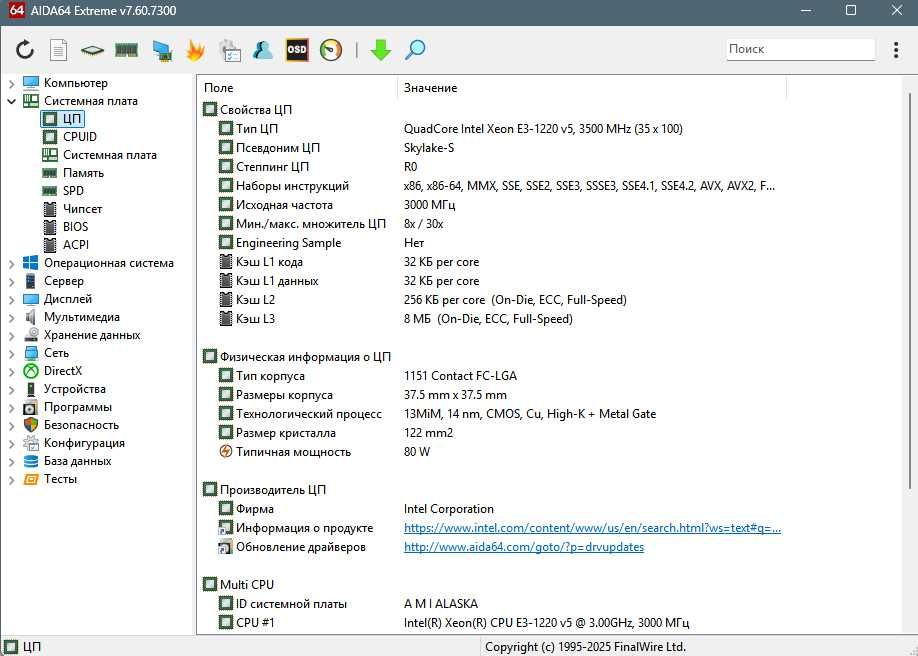The width and height of the screenshot is (918, 656).
Task: Click the База данных tree icon
Action: [x=31, y=462]
